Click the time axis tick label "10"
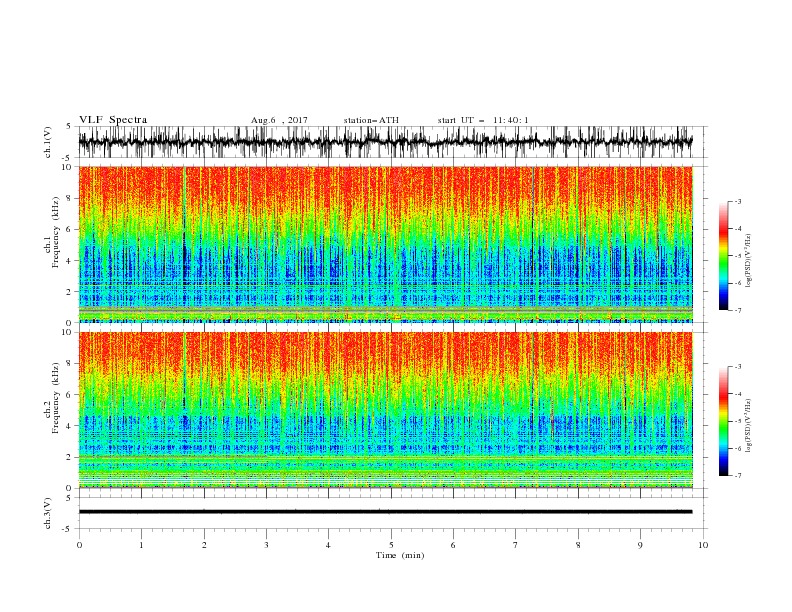 click(703, 545)
